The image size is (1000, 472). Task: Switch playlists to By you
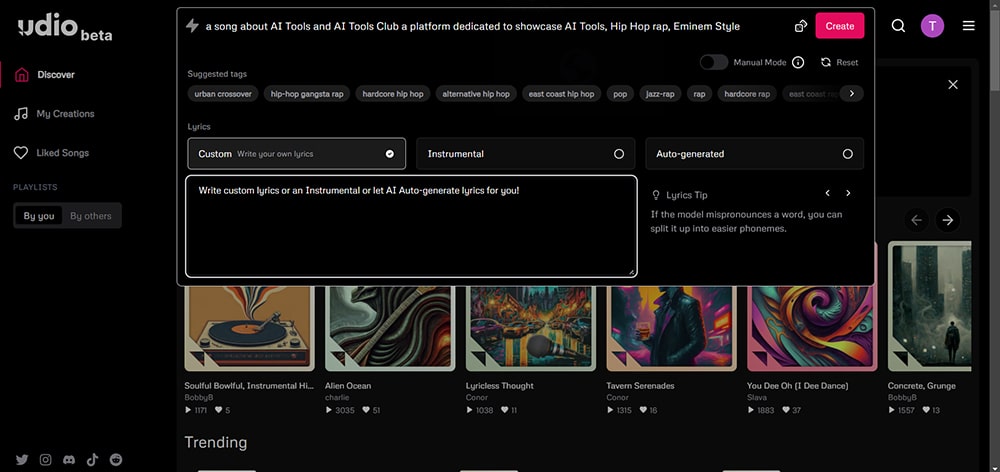(x=39, y=216)
